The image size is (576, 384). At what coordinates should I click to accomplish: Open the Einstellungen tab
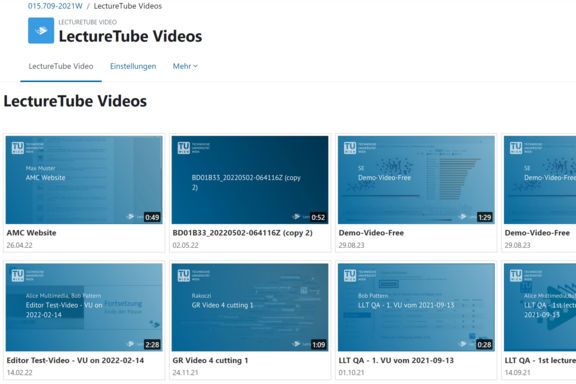tap(133, 66)
